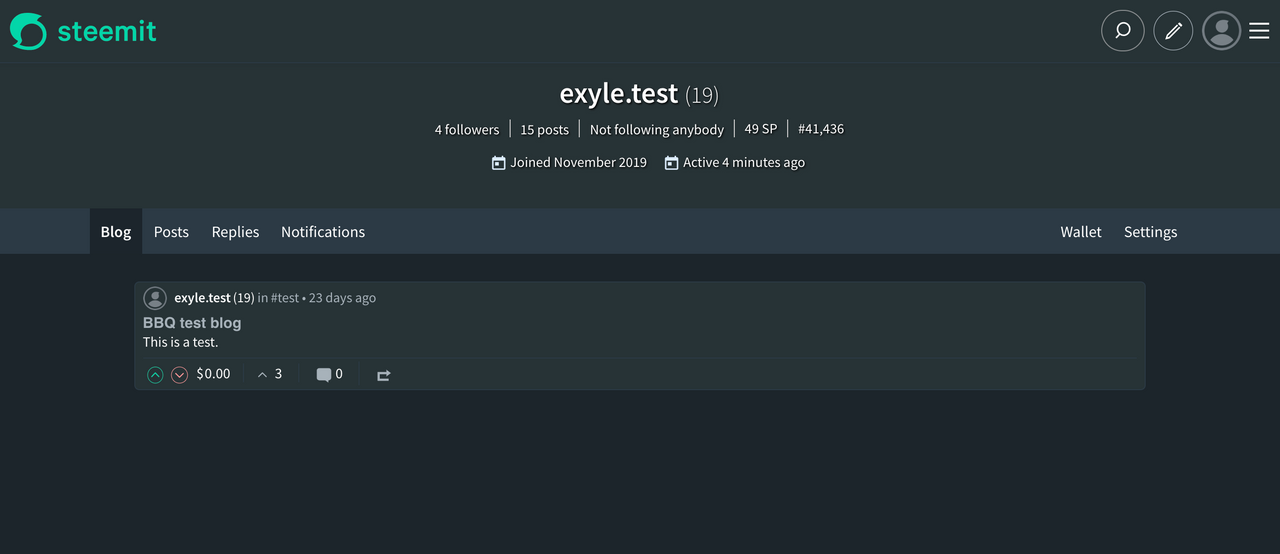Open the hamburger menu
The height and width of the screenshot is (554, 1280).
pyautogui.click(x=1259, y=31)
